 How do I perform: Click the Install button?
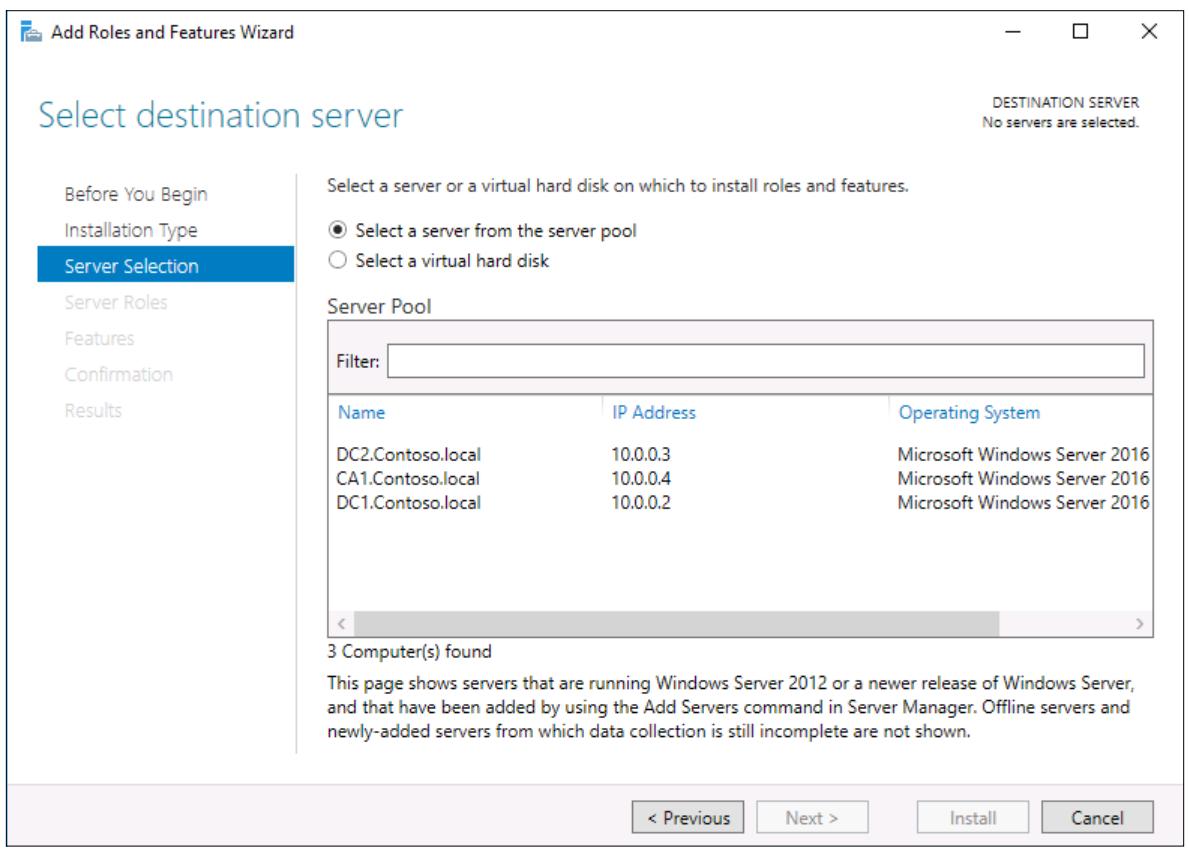(973, 817)
